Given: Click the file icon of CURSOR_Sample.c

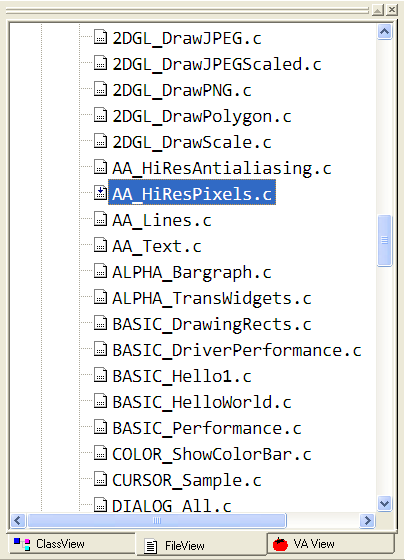Looking at the screenshot, I should (100, 479).
